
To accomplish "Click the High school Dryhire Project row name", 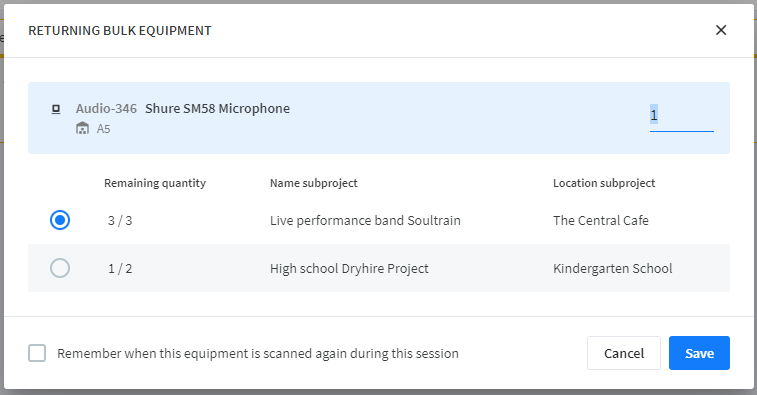I will [349, 268].
